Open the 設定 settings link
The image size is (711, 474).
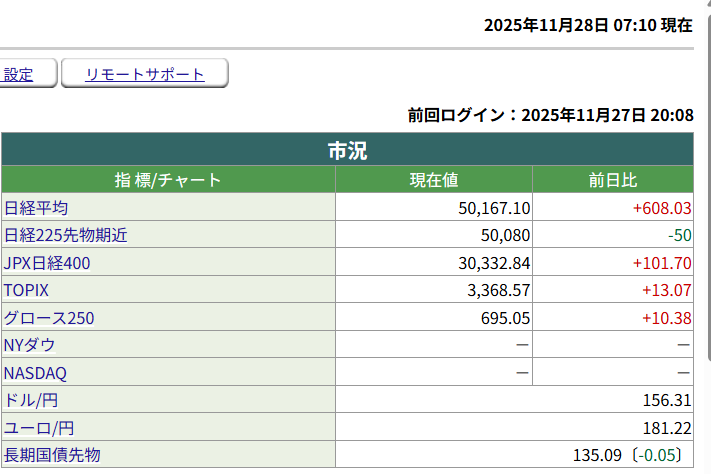click(18, 74)
